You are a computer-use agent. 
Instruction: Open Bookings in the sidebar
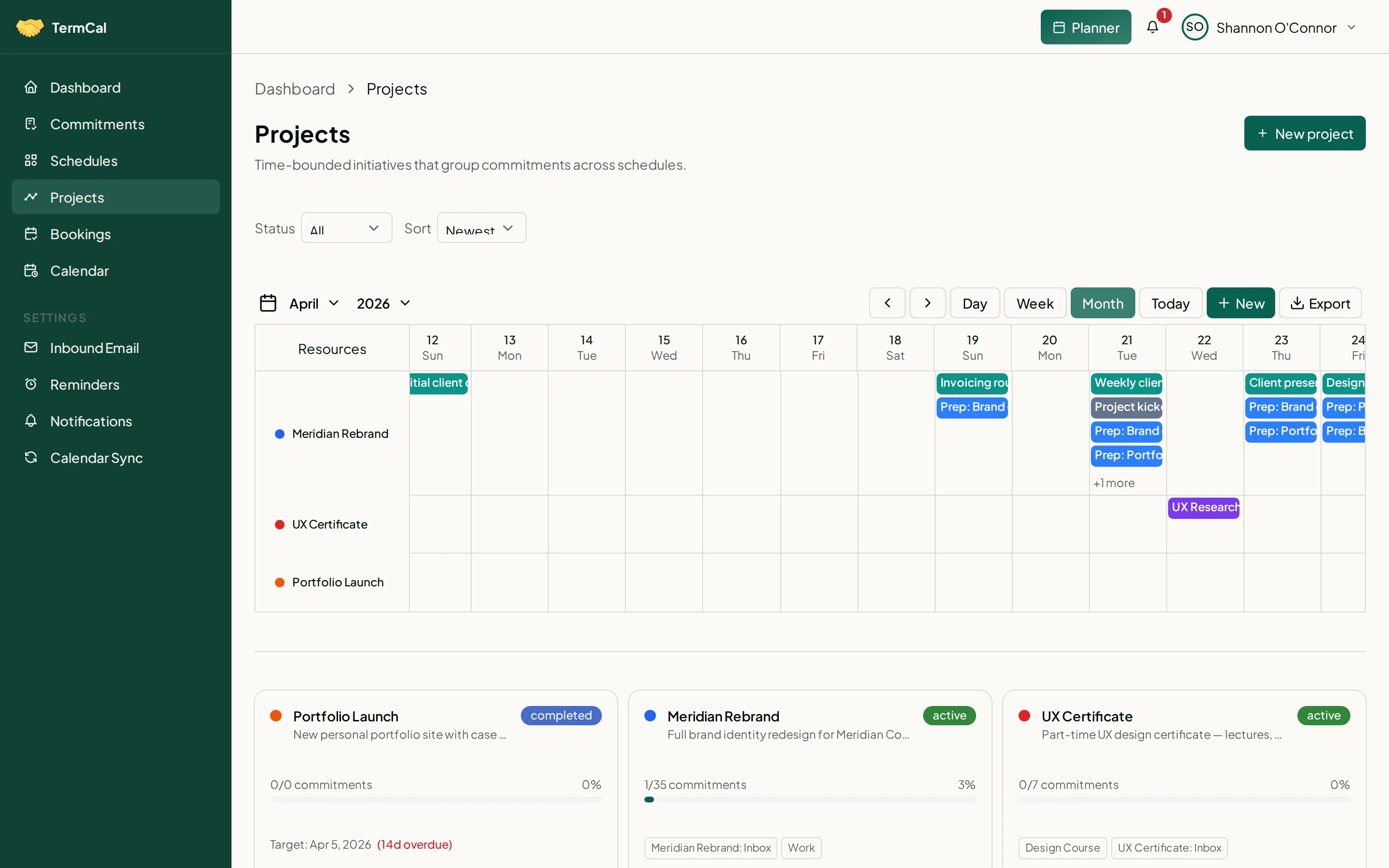(x=115, y=234)
